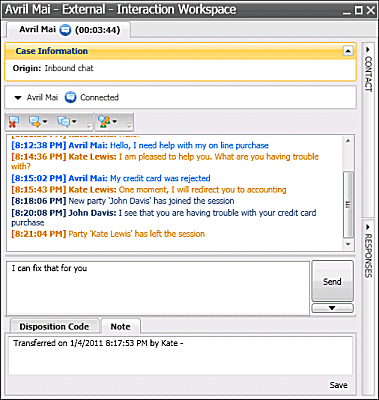
Task: Click the chat transcript scrollbar thumb
Action: tap(348, 205)
